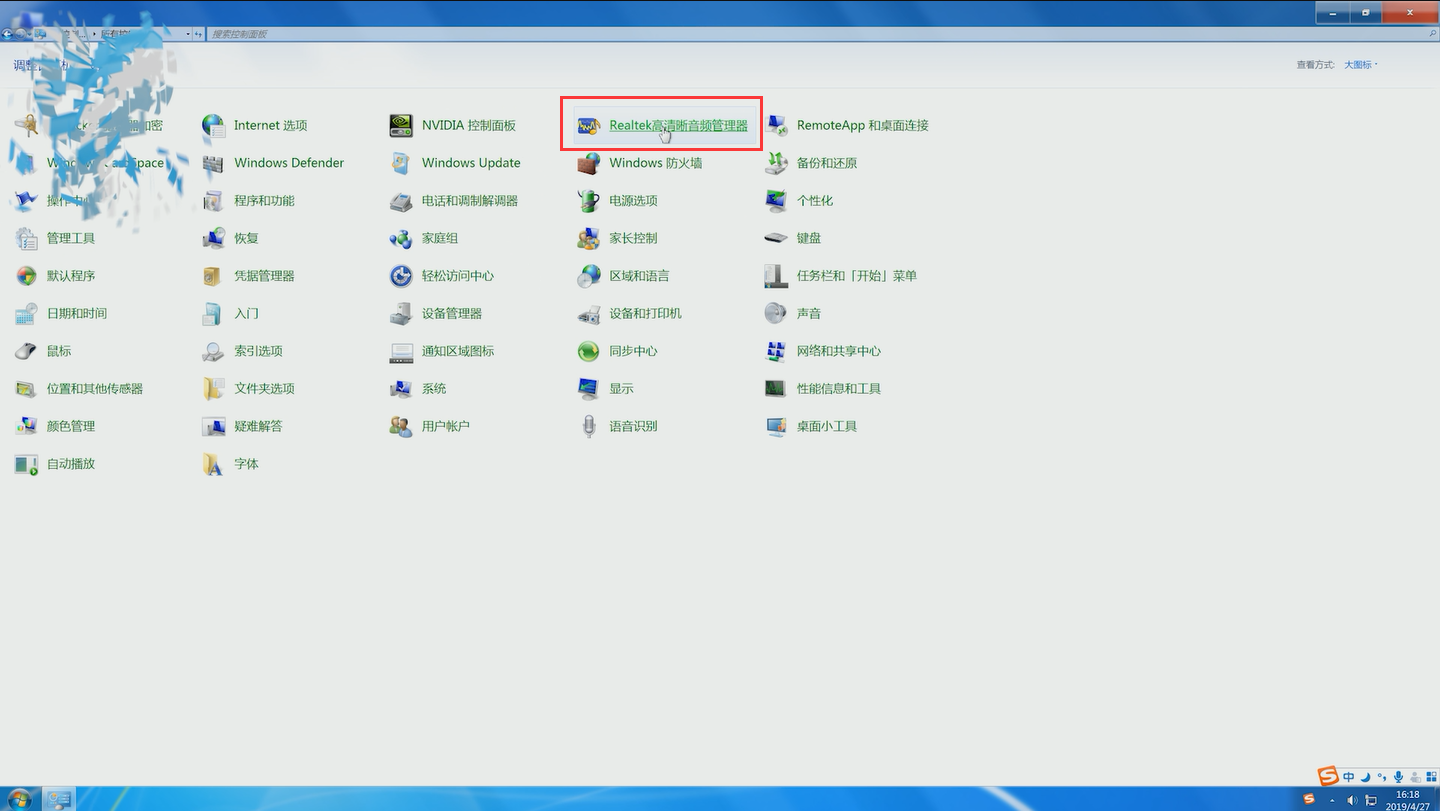This screenshot has height=811, width=1440.
Task: Open 显示 settings
Action: (606, 389)
